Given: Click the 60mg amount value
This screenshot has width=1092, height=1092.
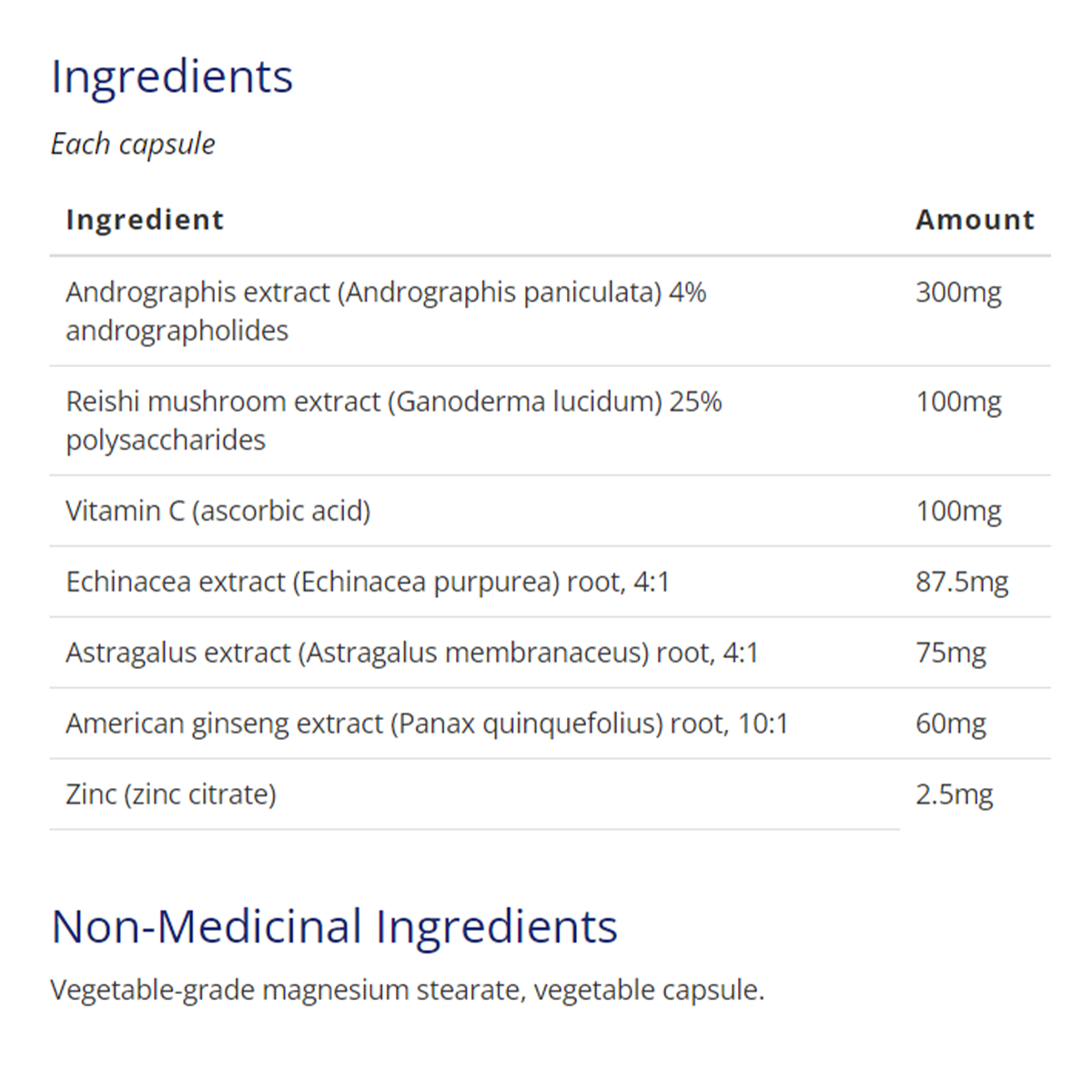Looking at the screenshot, I should pos(950,723).
